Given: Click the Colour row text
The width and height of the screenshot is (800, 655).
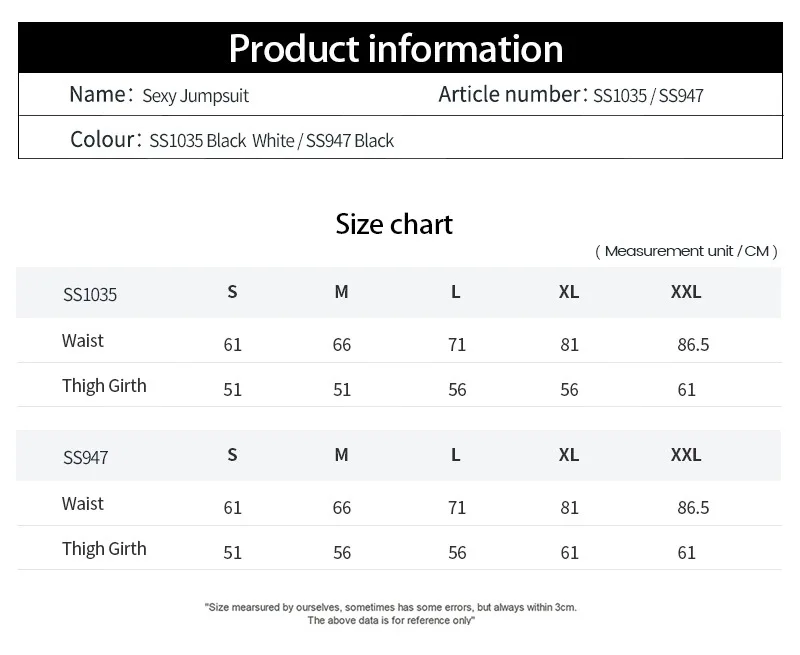Looking at the screenshot, I should 232,140.
